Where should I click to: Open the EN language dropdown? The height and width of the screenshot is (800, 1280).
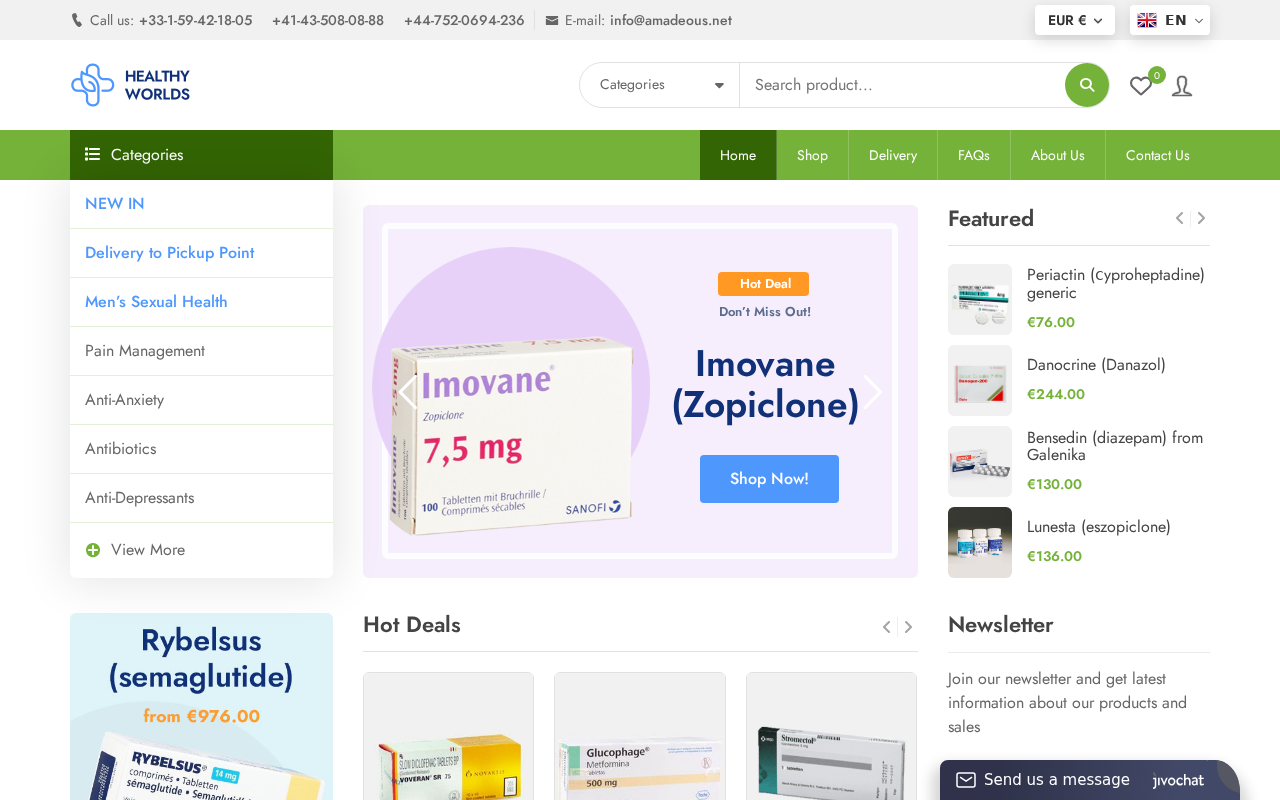click(1170, 20)
